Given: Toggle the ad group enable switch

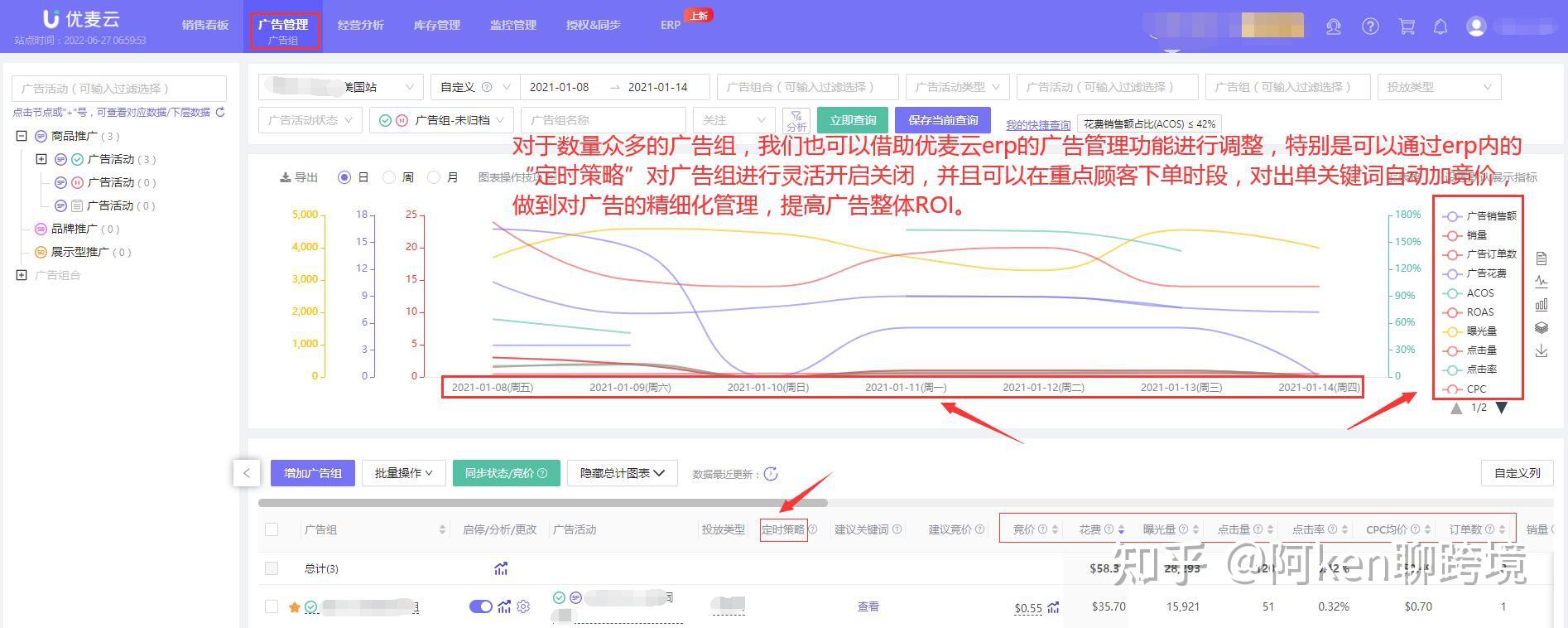Looking at the screenshot, I should [x=480, y=606].
